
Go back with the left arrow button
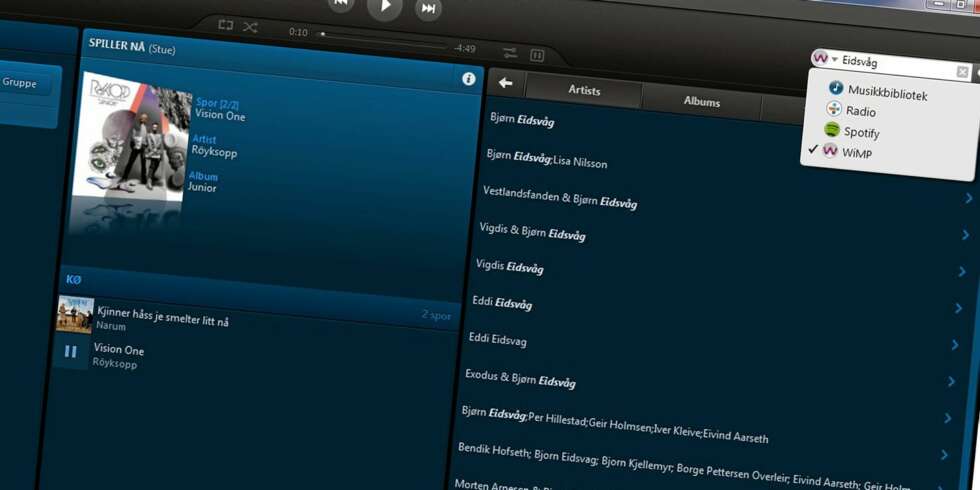tap(506, 82)
